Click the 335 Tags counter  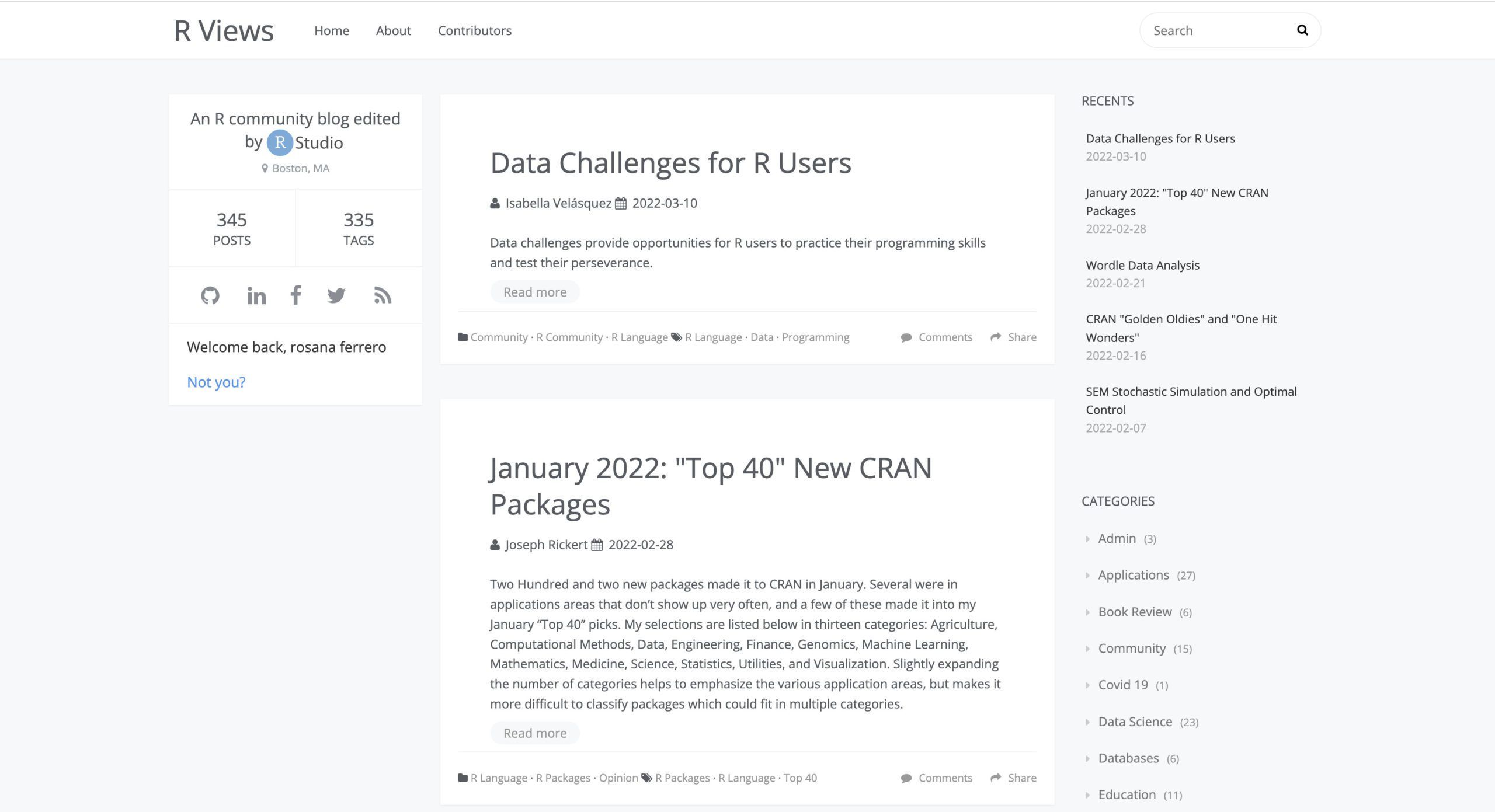(x=359, y=228)
